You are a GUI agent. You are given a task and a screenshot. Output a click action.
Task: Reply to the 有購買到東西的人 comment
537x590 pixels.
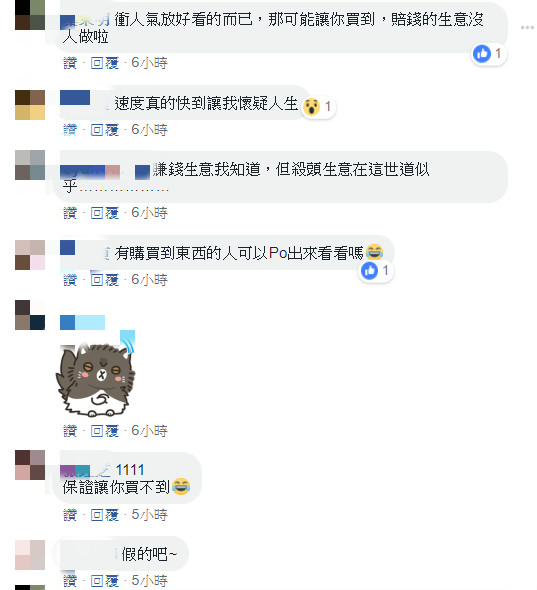(x=105, y=280)
